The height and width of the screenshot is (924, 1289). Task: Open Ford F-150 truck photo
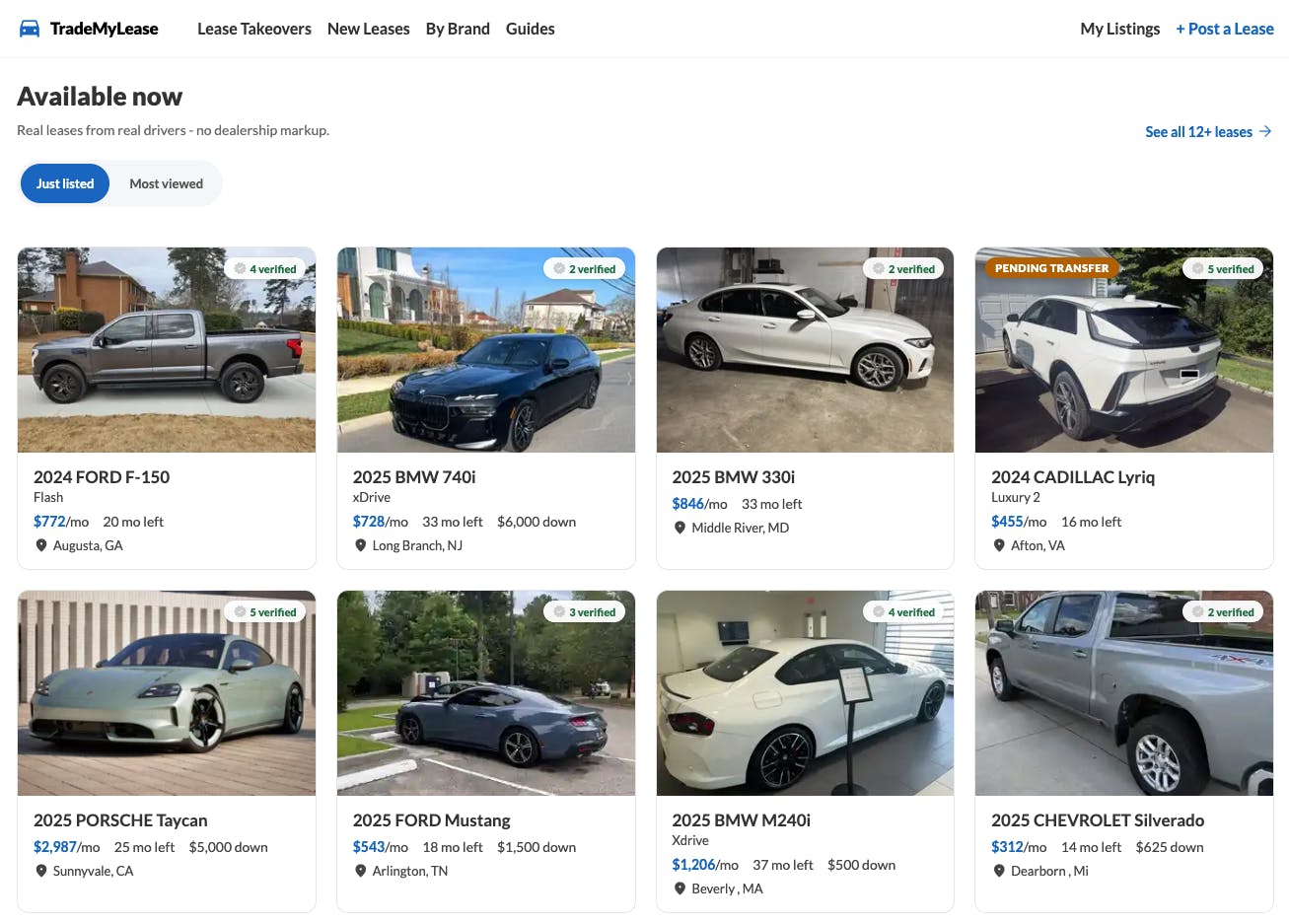[x=167, y=350]
